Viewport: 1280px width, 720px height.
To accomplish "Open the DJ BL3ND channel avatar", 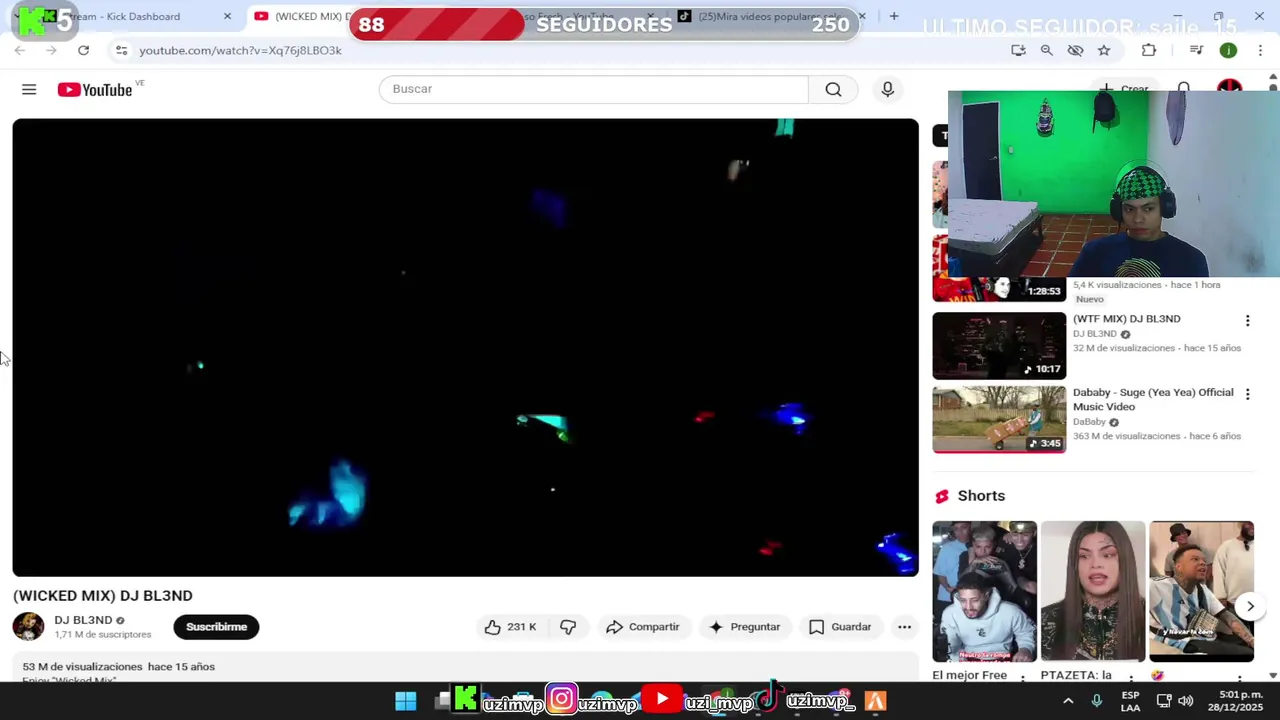I will point(28,627).
